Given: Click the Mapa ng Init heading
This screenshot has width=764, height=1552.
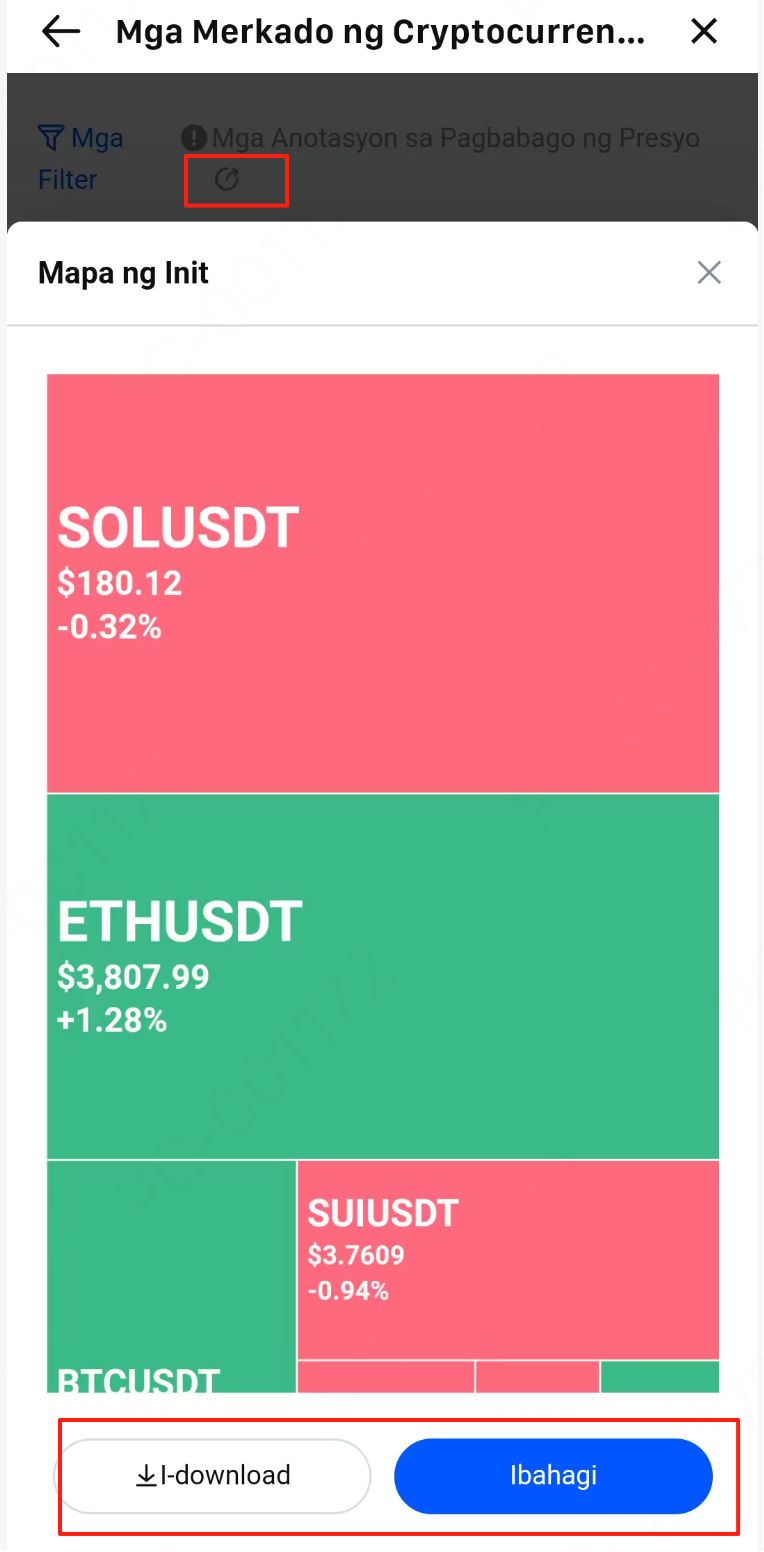Looking at the screenshot, I should click(123, 273).
